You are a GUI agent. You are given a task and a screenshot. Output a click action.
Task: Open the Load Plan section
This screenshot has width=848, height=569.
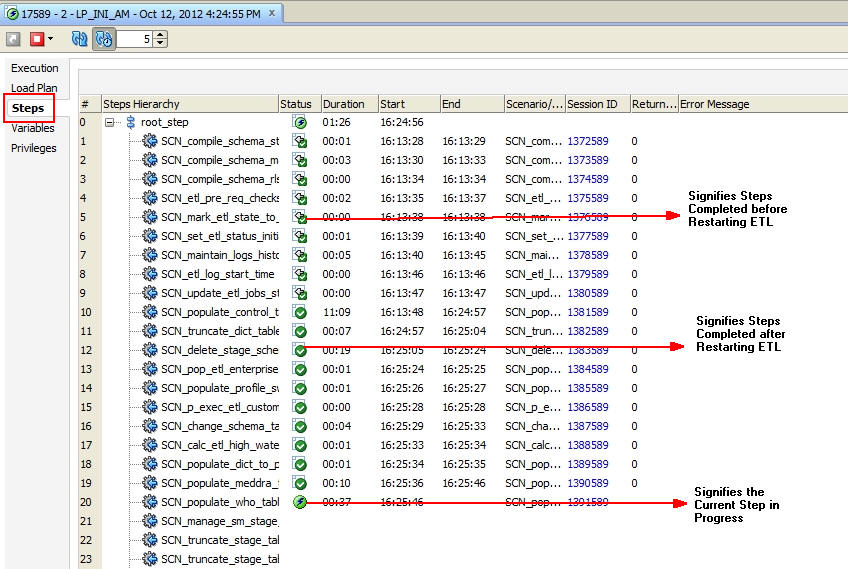point(34,88)
